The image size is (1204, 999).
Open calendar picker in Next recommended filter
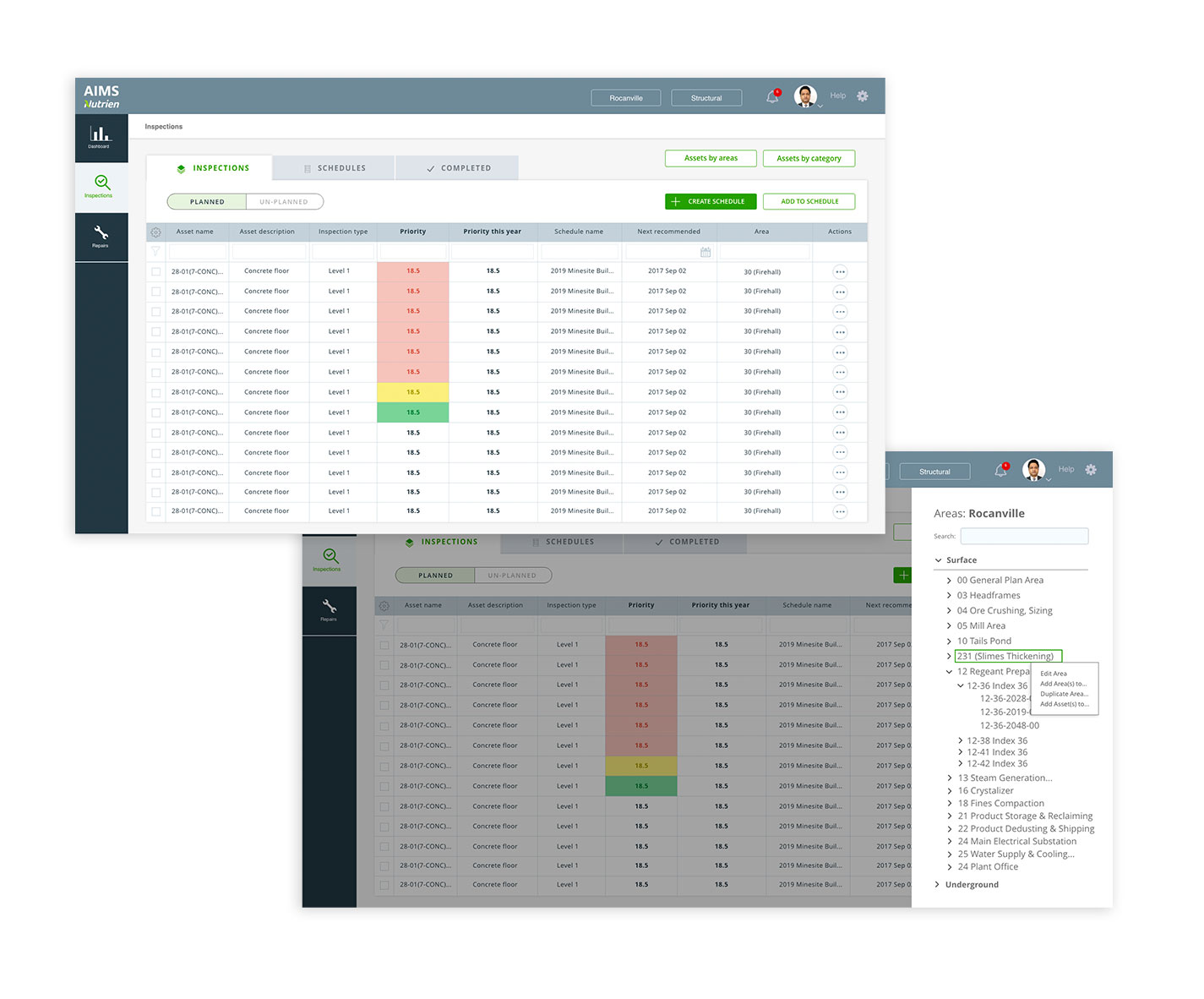pos(706,252)
